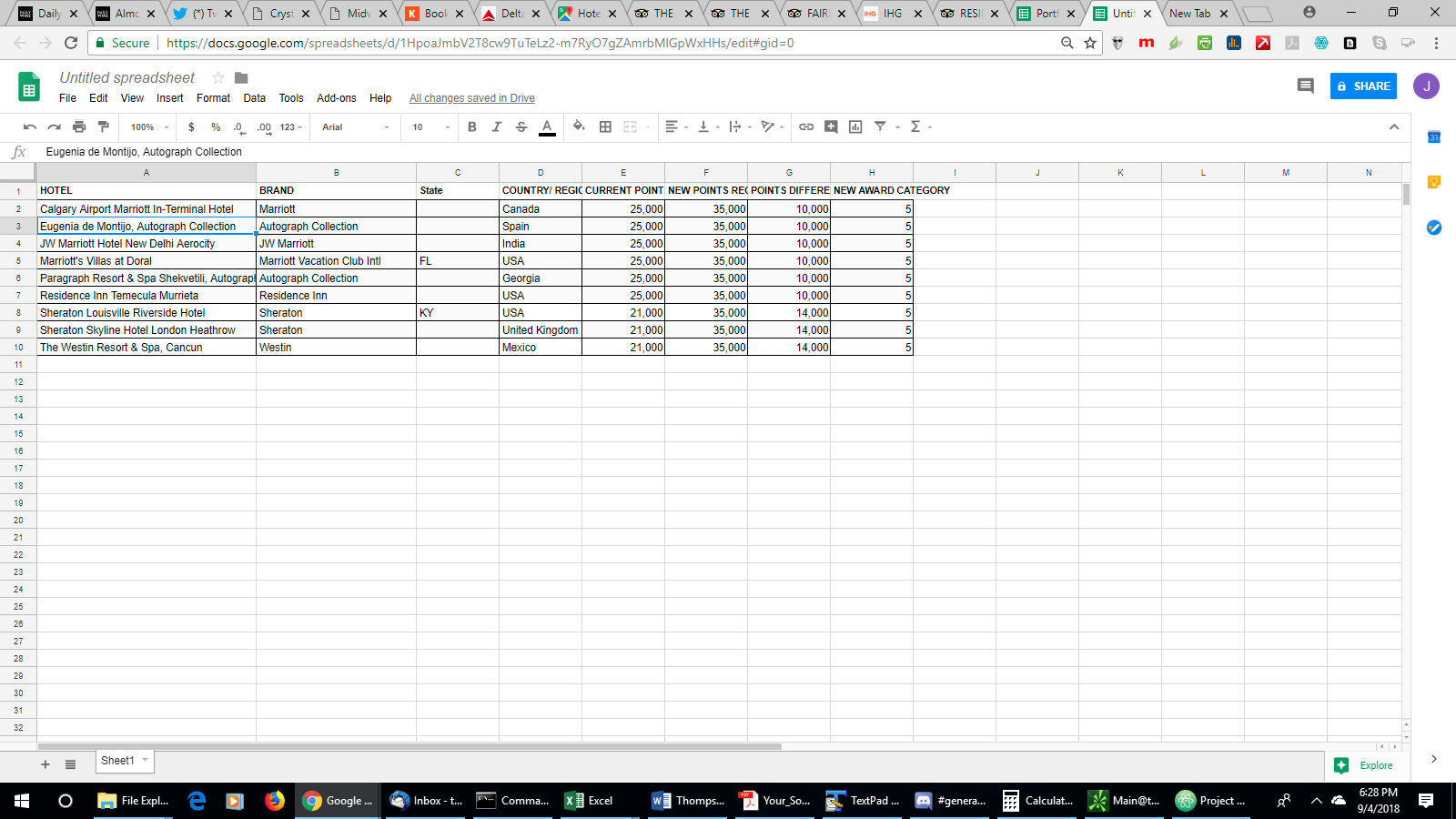Insert a comment from the toolbar
Image resolution: width=1456 pixels, height=819 pixels.
pos(831,126)
